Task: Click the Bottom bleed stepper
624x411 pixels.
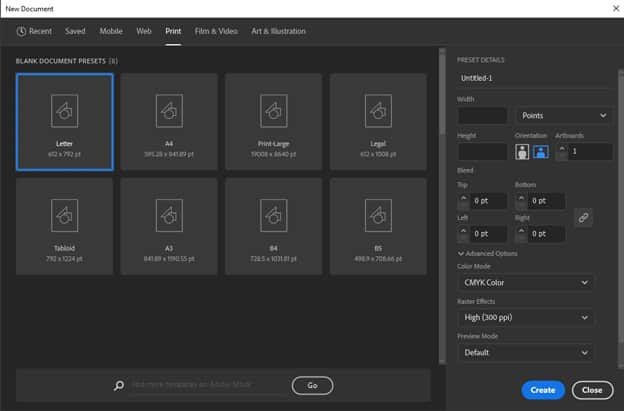Action: [521, 201]
